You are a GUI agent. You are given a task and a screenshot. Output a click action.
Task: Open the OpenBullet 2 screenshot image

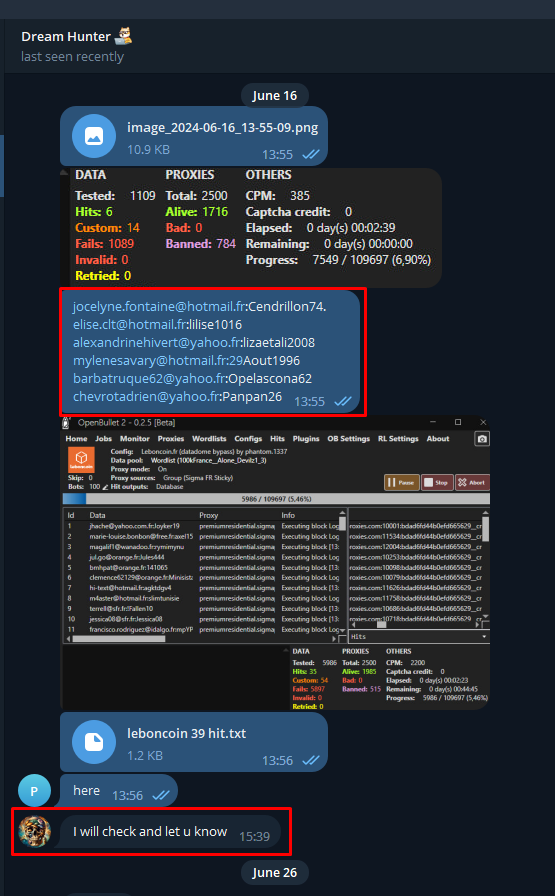275,563
